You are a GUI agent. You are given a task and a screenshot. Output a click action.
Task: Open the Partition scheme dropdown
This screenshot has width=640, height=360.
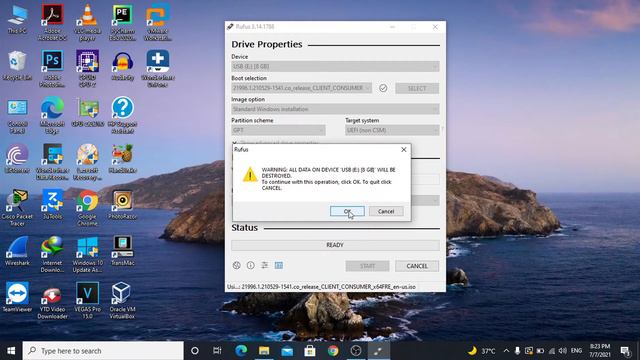(278, 130)
